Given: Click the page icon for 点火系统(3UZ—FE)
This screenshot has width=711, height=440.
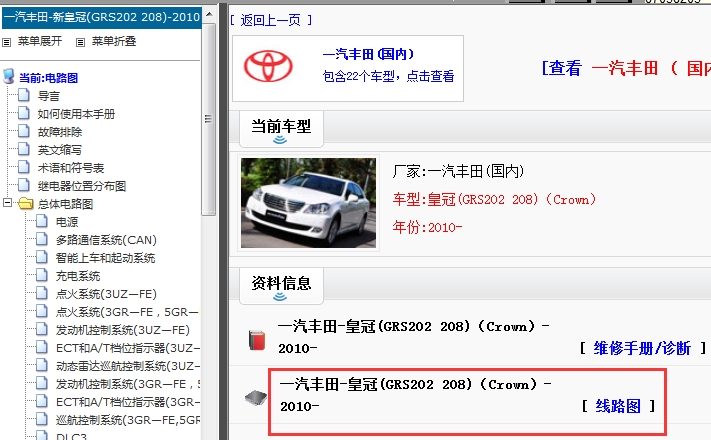Looking at the screenshot, I should (42, 293).
